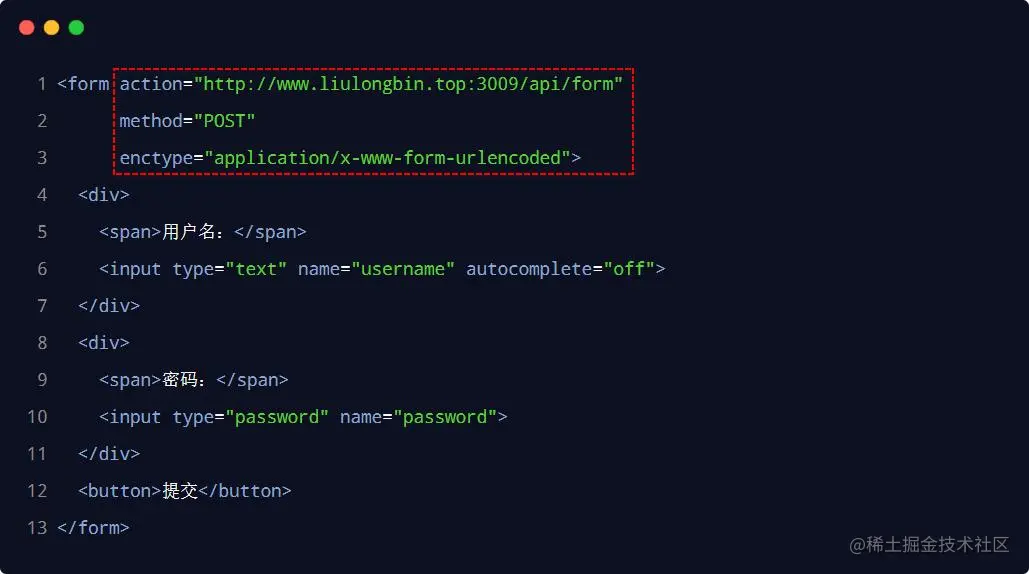The width and height of the screenshot is (1029, 574).
Task: Click line number 6 in gutter
Action: [x=41, y=269]
